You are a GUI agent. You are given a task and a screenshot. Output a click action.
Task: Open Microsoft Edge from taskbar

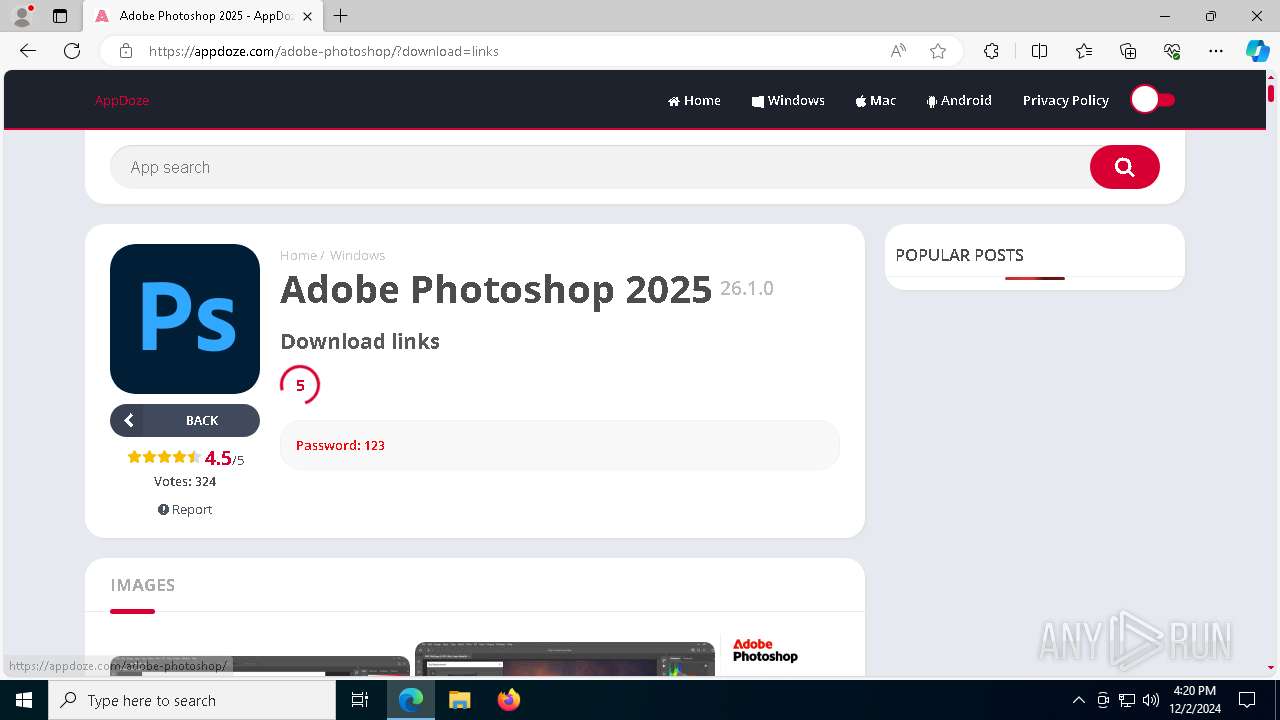[411, 700]
